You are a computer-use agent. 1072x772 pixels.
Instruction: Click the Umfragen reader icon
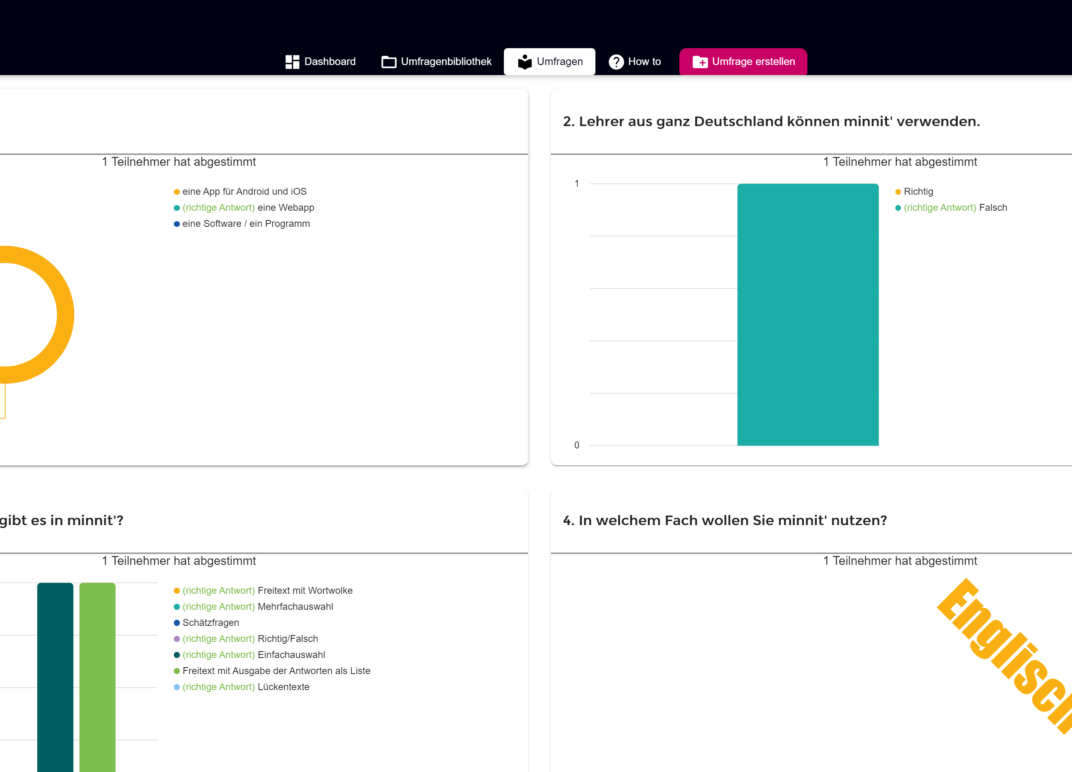[524, 62]
